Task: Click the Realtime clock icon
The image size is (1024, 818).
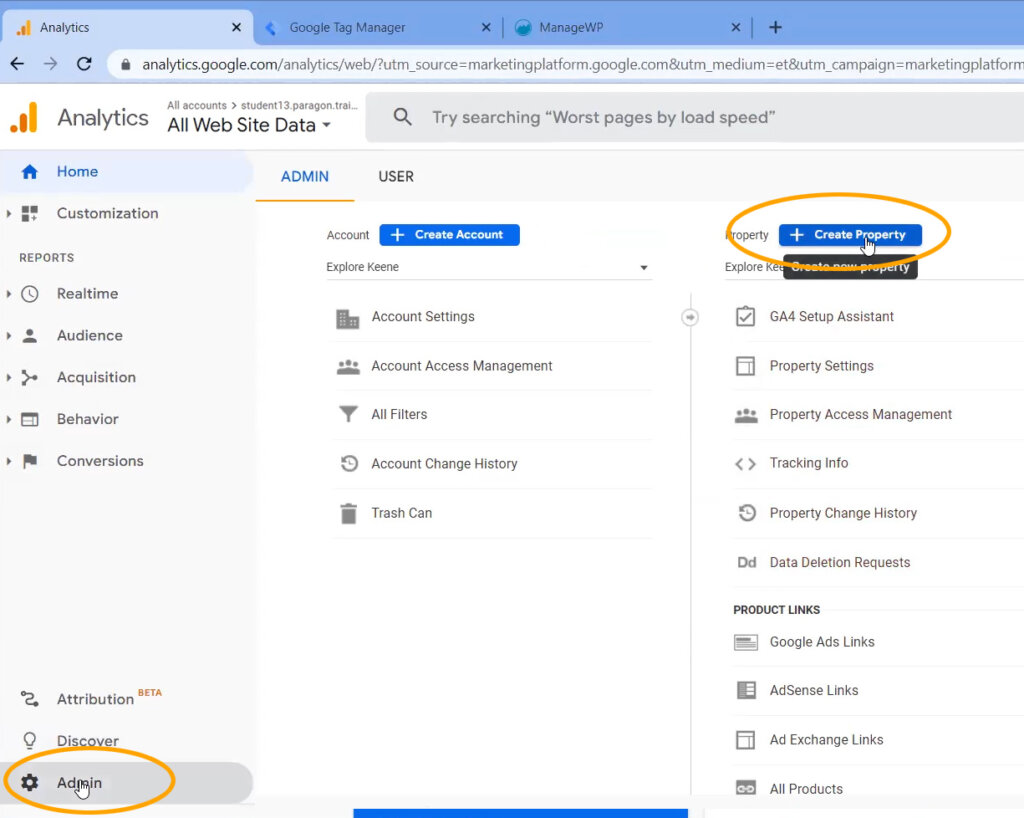Action: 29,294
